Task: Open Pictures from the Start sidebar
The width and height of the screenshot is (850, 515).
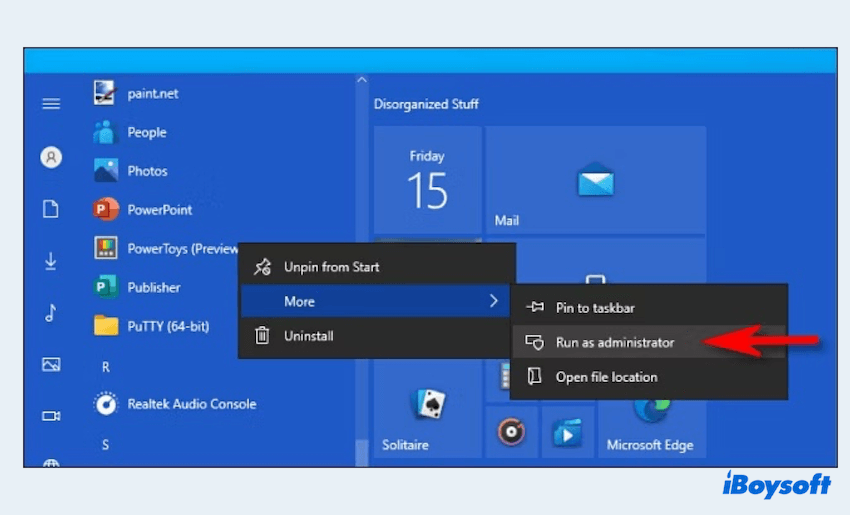Action: coord(51,364)
